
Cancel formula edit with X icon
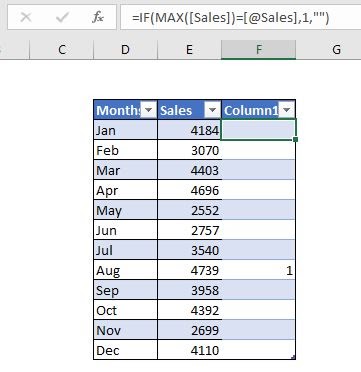pos(26,17)
